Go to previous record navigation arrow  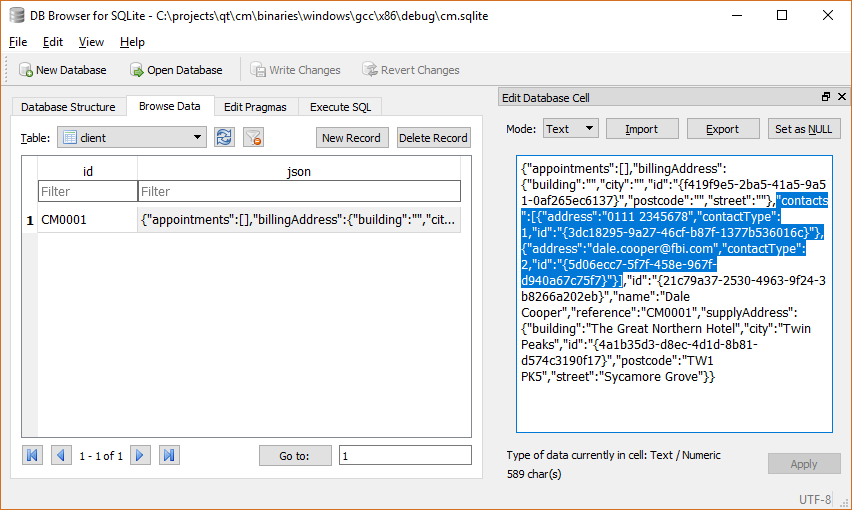coord(61,456)
